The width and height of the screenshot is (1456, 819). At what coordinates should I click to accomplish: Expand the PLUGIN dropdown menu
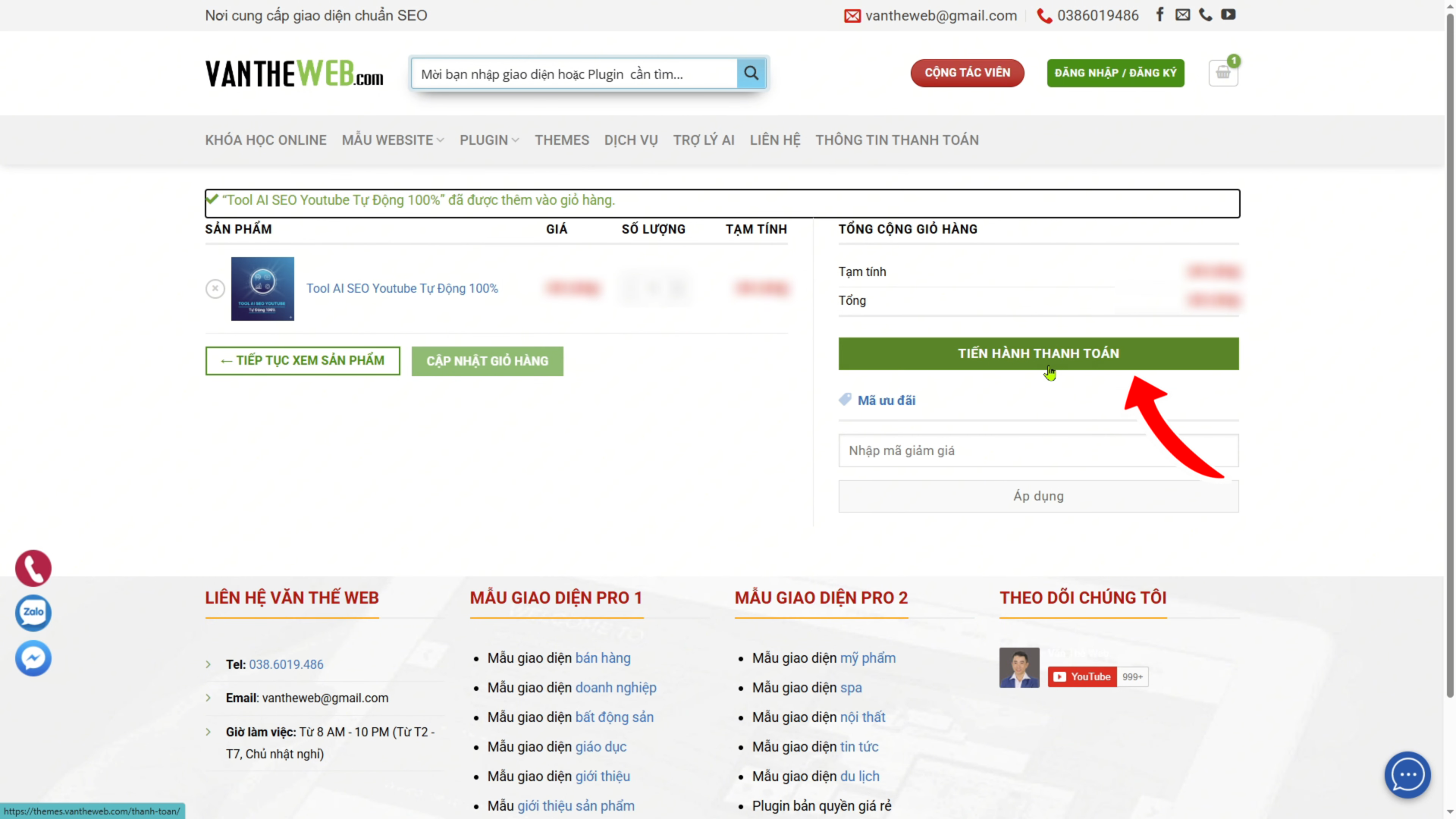tap(489, 140)
